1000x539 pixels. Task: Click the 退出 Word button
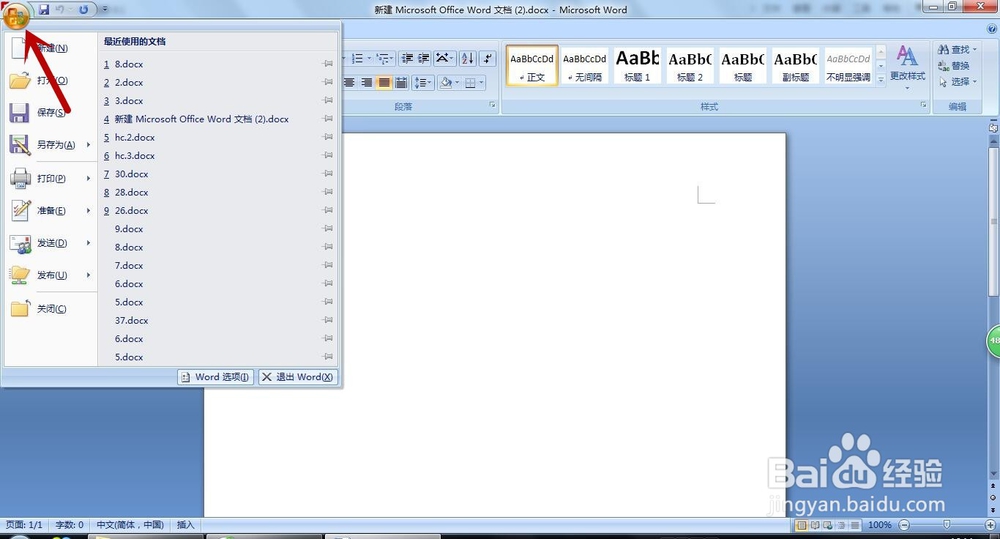pos(297,377)
